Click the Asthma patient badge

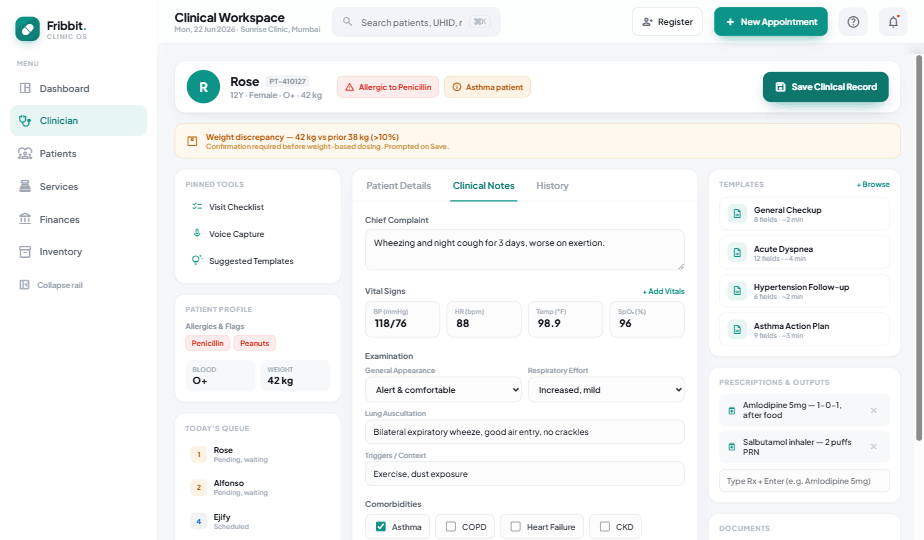coord(487,87)
